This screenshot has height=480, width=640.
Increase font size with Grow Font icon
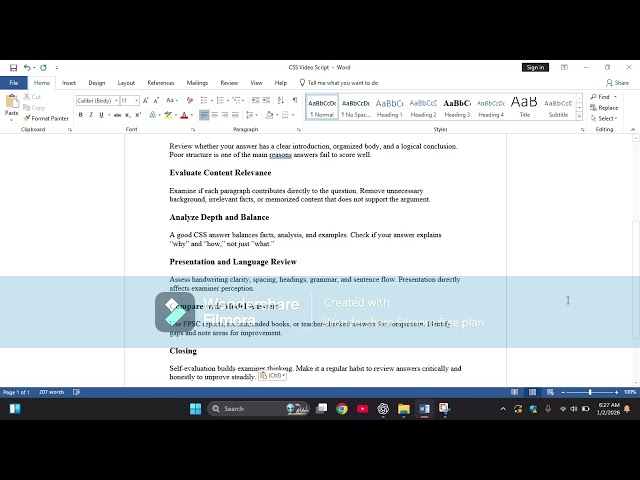146,100
